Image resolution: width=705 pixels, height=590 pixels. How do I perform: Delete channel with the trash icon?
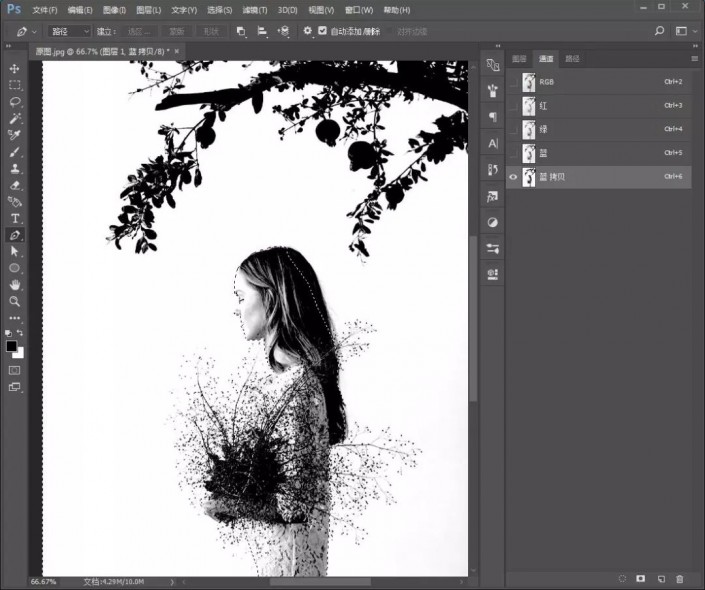(680, 578)
